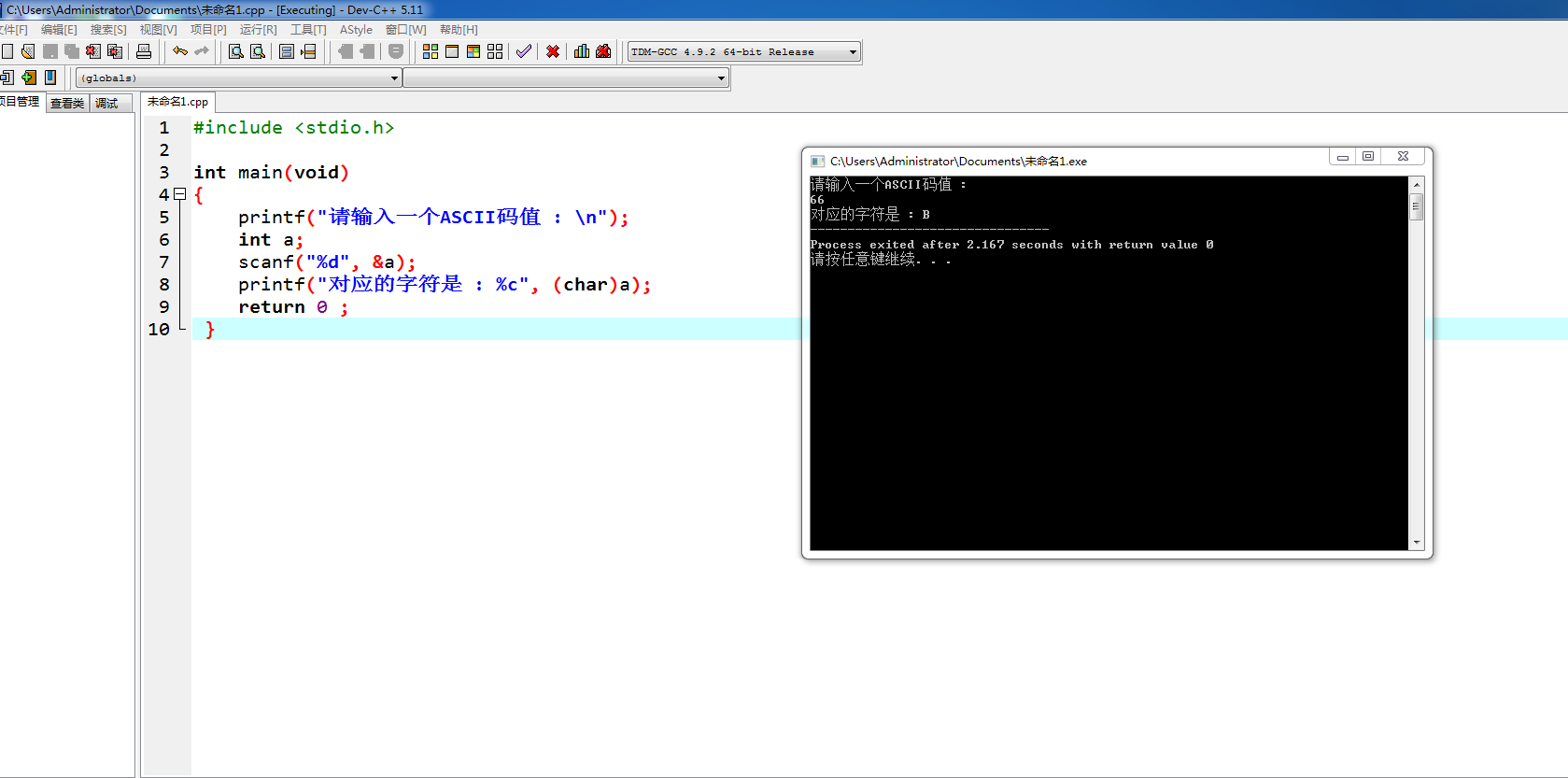Start debugging with the checkmark icon
The width and height of the screenshot is (1568, 778).
coord(524,51)
